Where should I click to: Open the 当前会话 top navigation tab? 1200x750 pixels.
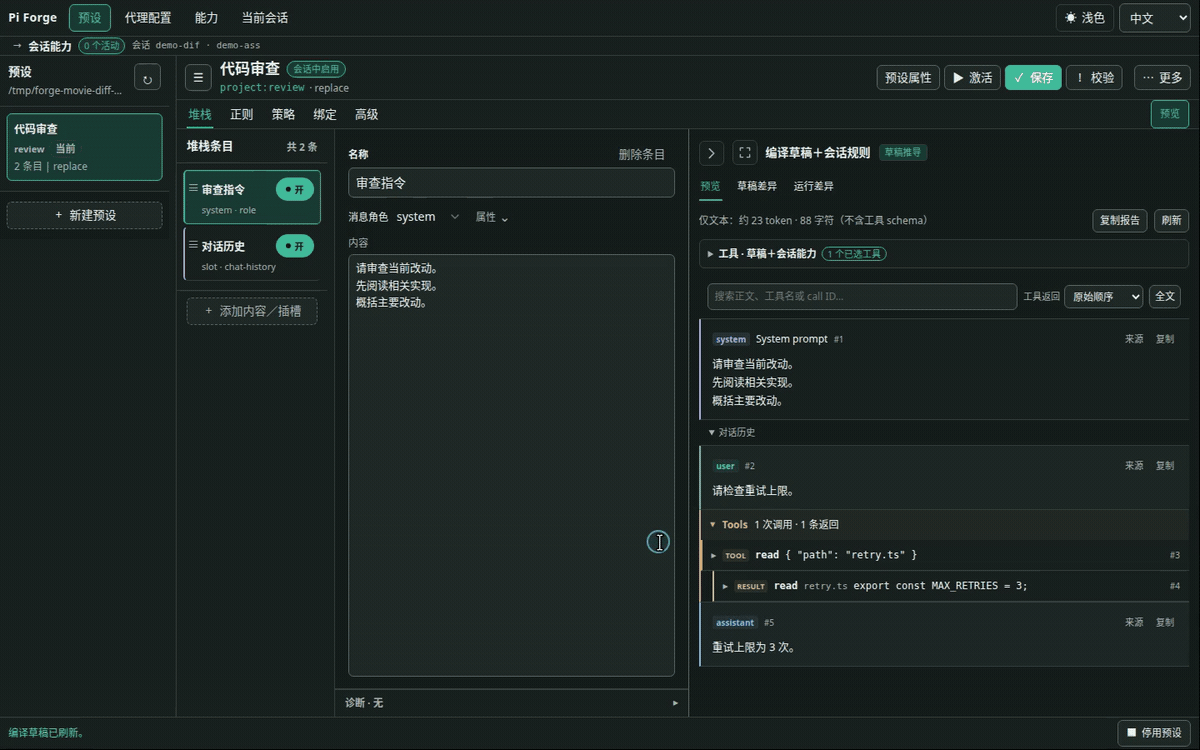click(265, 18)
